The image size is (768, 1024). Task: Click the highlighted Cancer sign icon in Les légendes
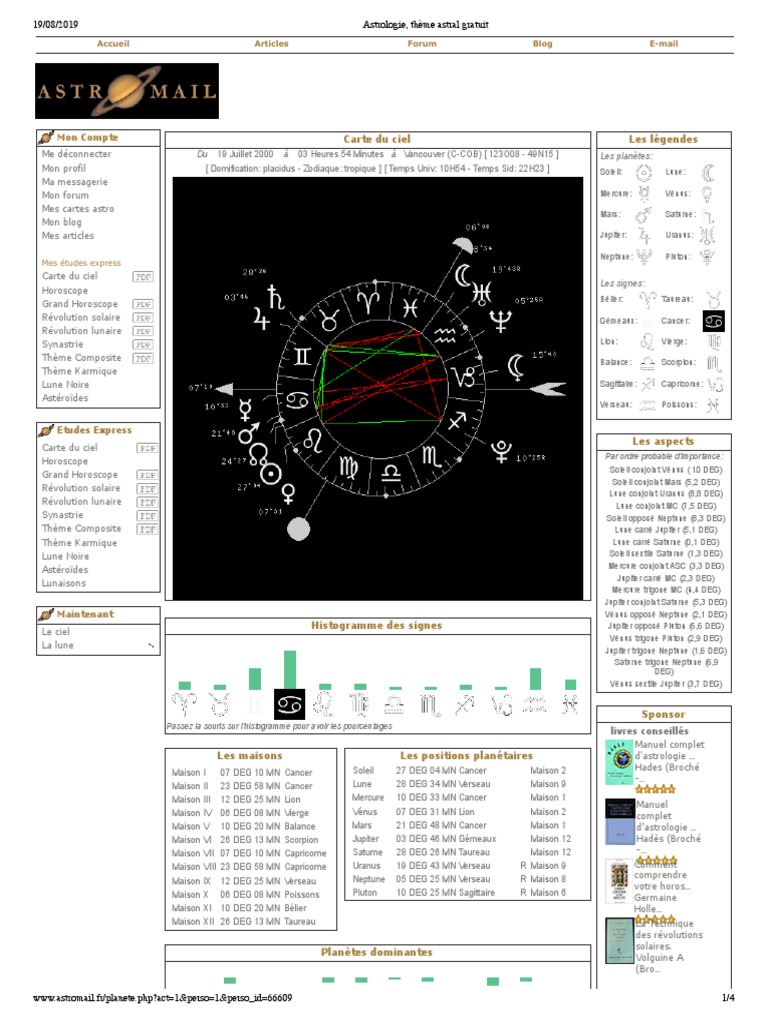[713, 321]
